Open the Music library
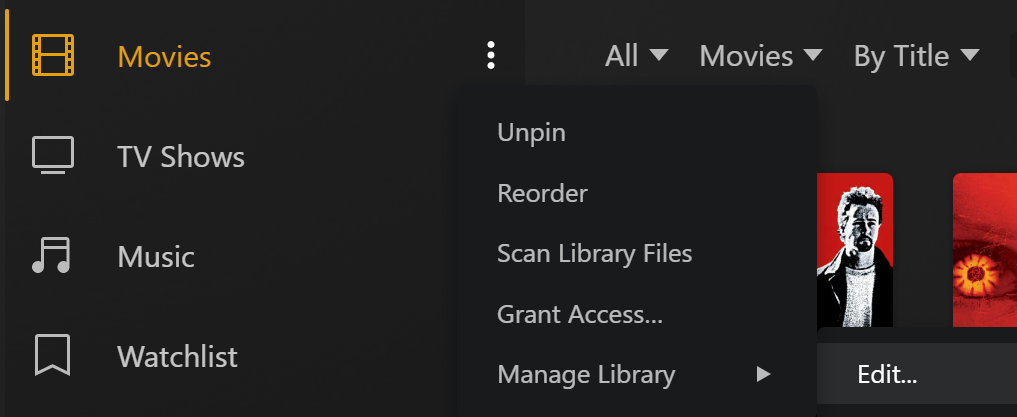Viewport: 1017px width, 417px height. (156, 256)
